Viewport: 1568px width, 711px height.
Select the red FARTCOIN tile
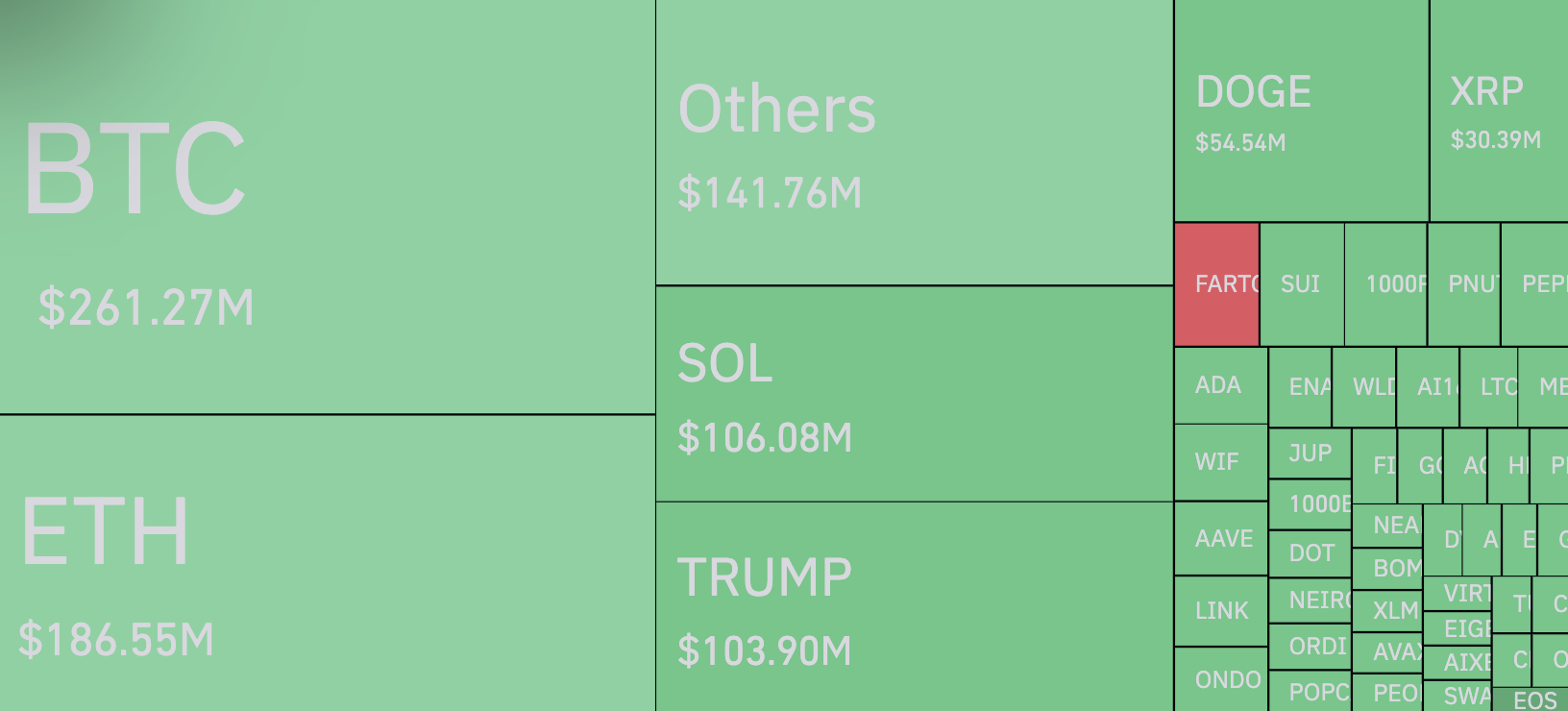click(1216, 284)
